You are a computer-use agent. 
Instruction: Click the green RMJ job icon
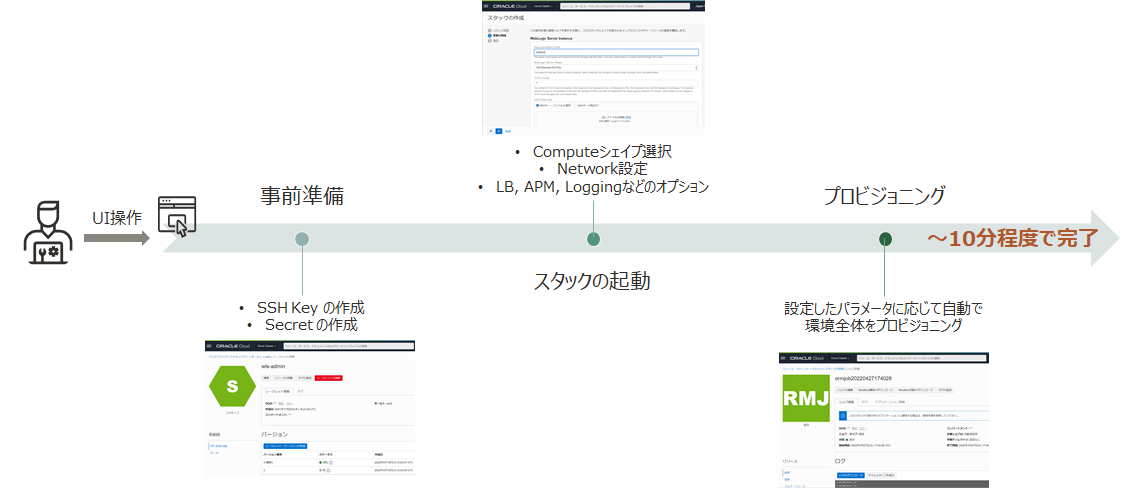(x=806, y=398)
